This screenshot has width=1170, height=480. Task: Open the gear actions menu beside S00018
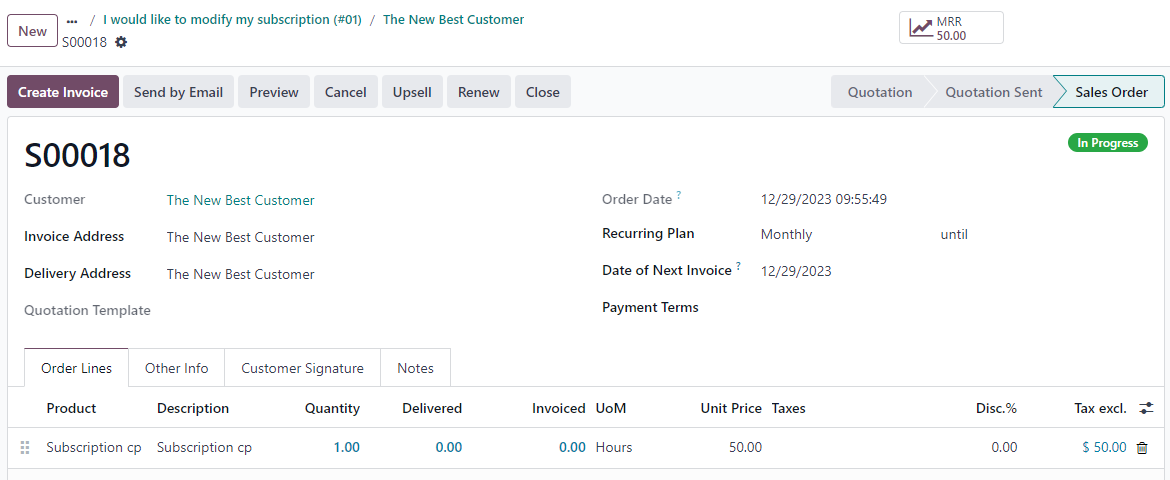click(x=121, y=43)
